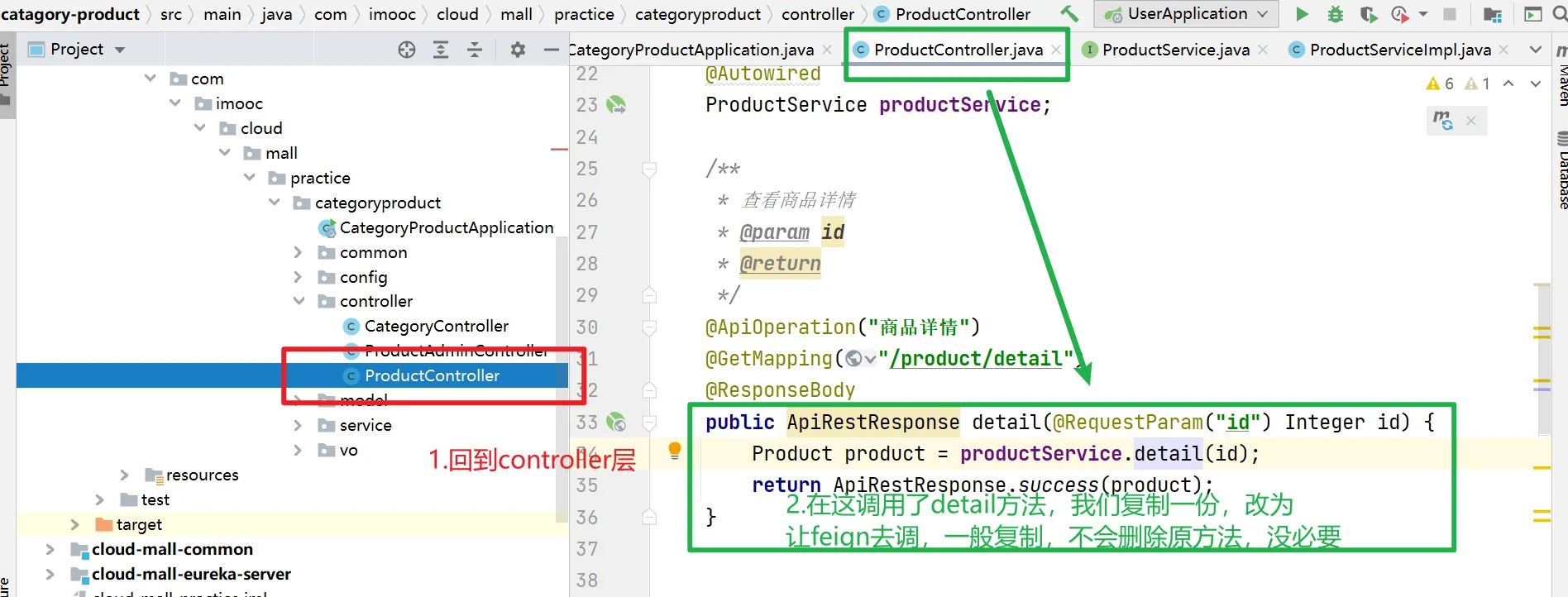
Task: Select the target folder in the tree
Action: click(139, 524)
